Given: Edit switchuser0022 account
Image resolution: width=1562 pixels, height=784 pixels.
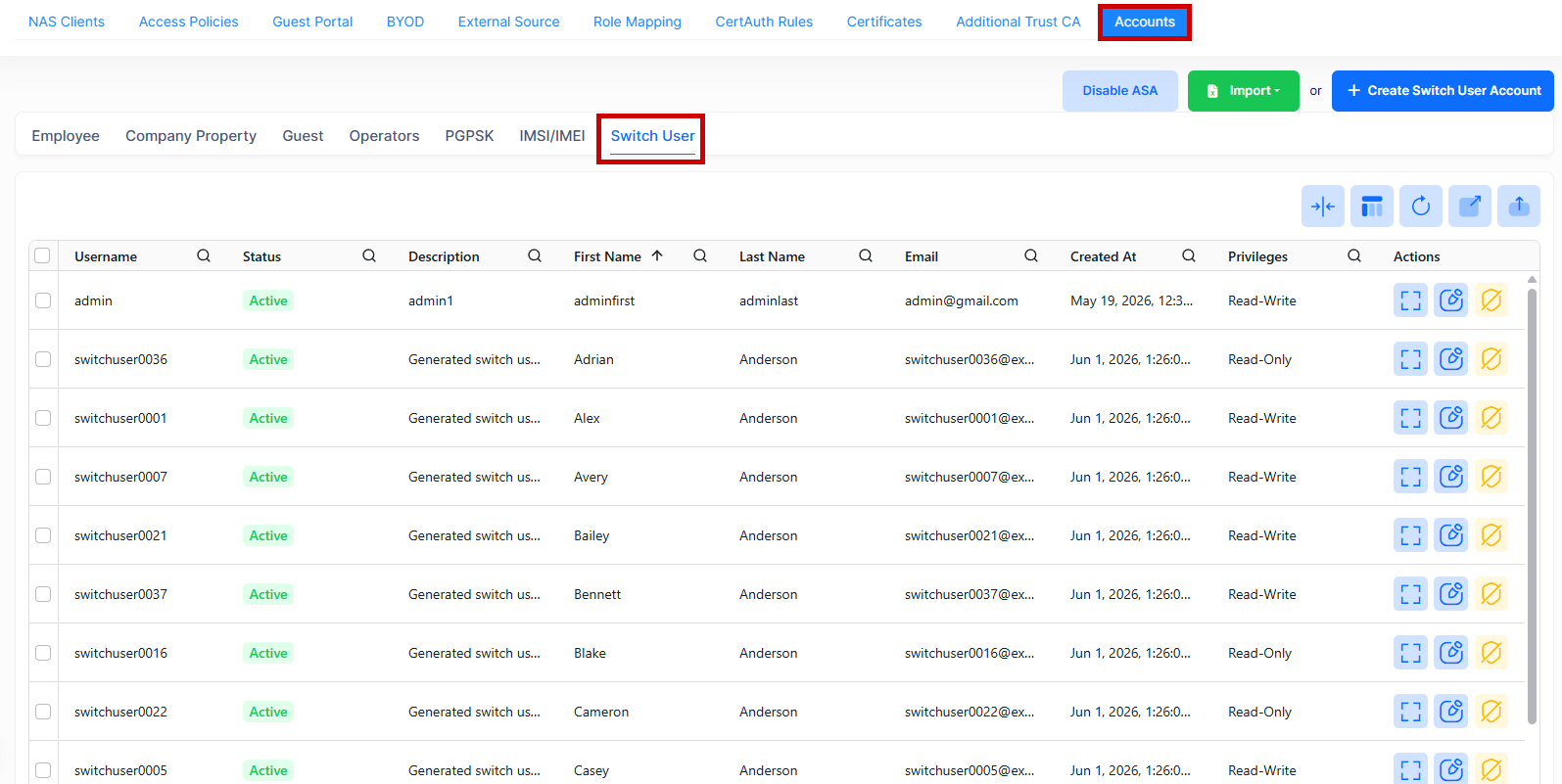Looking at the screenshot, I should [x=1450, y=712].
